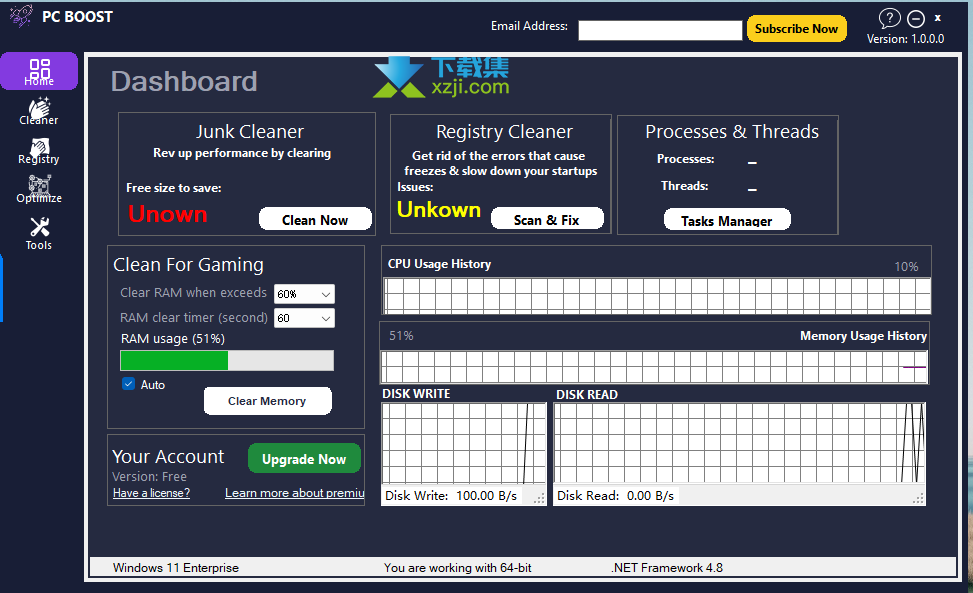The image size is (973, 593).
Task: Click the Your Account heading
Action: pyautogui.click(x=168, y=457)
